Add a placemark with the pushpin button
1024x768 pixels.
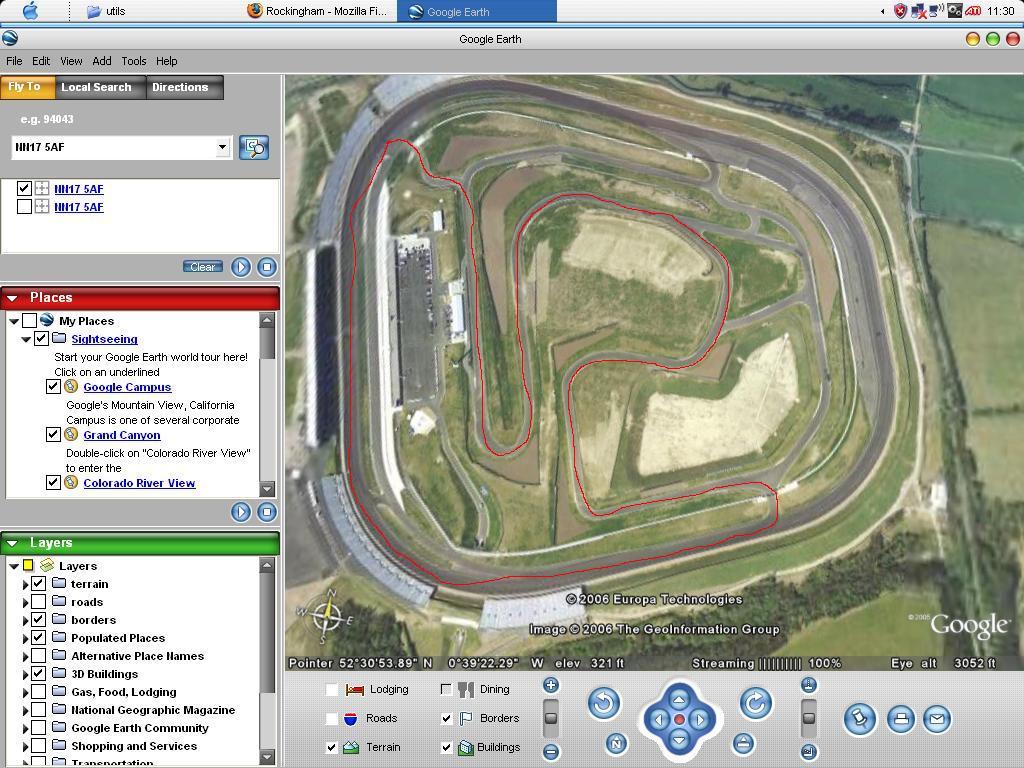[x=859, y=720]
